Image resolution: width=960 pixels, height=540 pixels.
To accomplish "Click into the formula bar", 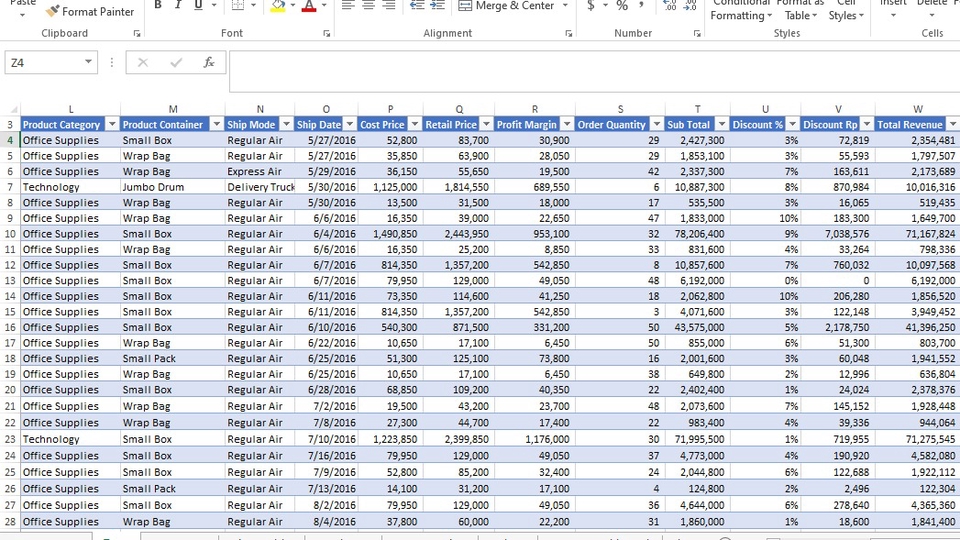I will click(594, 72).
